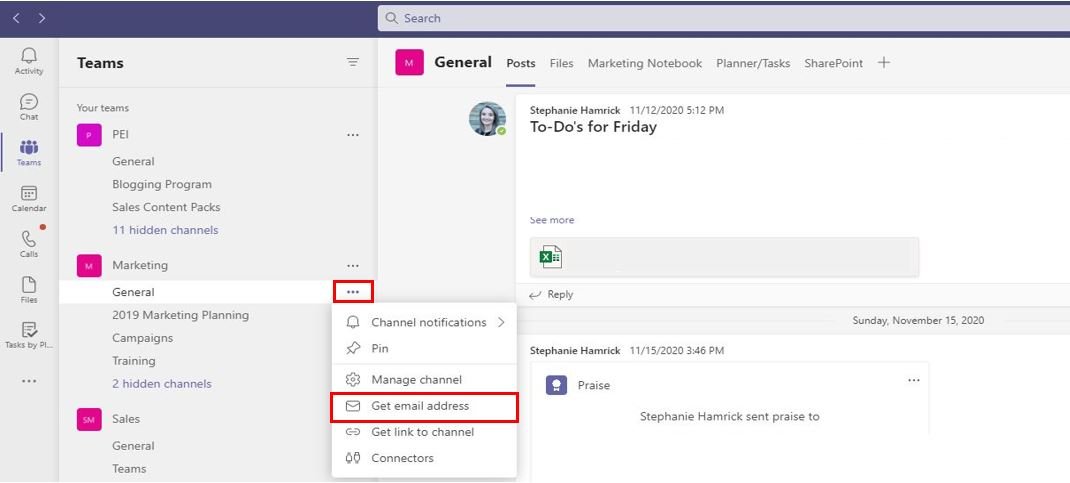Open the Files icon in the rail
The height and width of the screenshot is (483, 1070).
pos(29,290)
